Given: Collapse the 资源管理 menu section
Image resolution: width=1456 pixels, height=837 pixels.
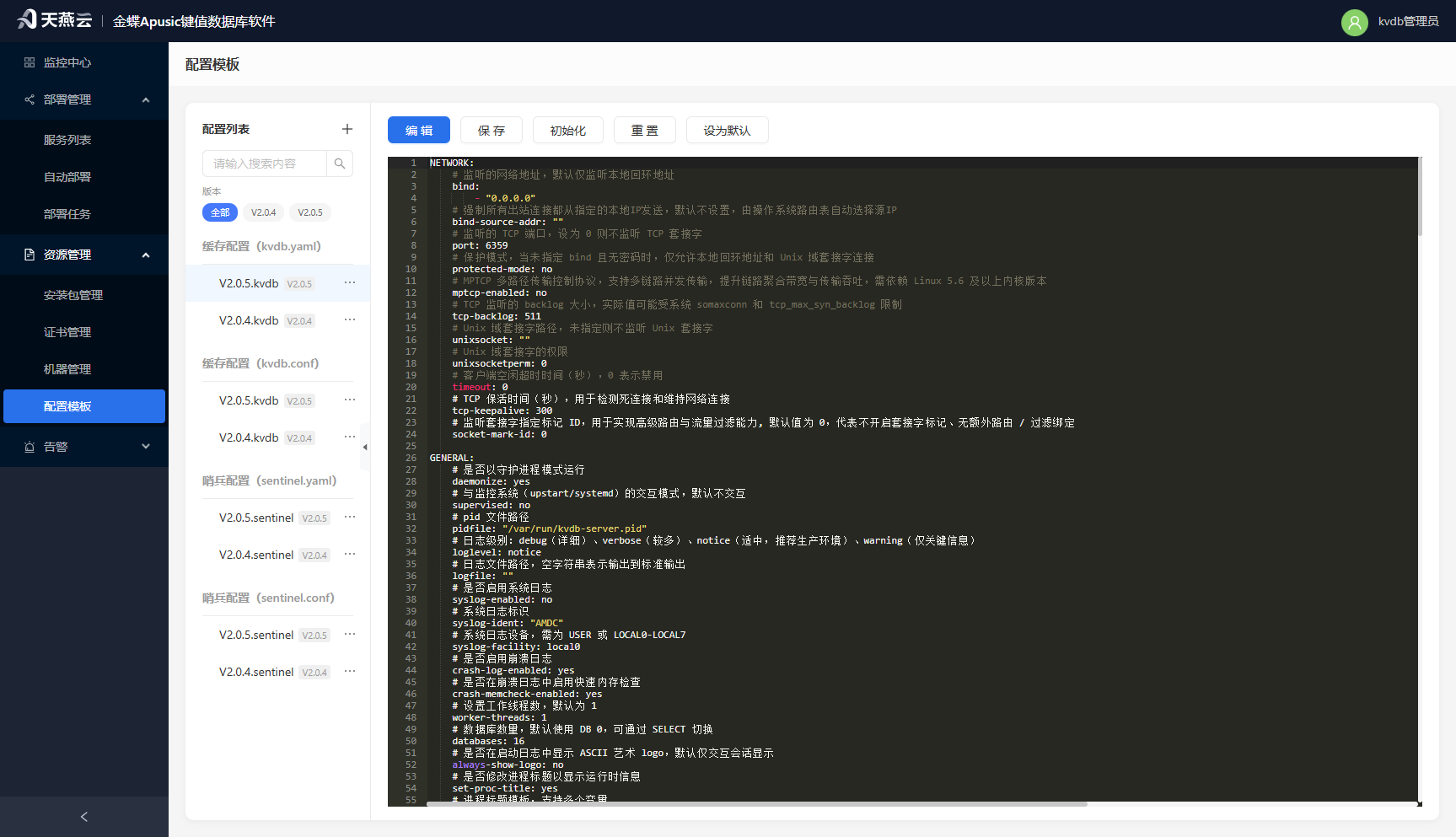Looking at the screenshot, I should click(146, 255).
